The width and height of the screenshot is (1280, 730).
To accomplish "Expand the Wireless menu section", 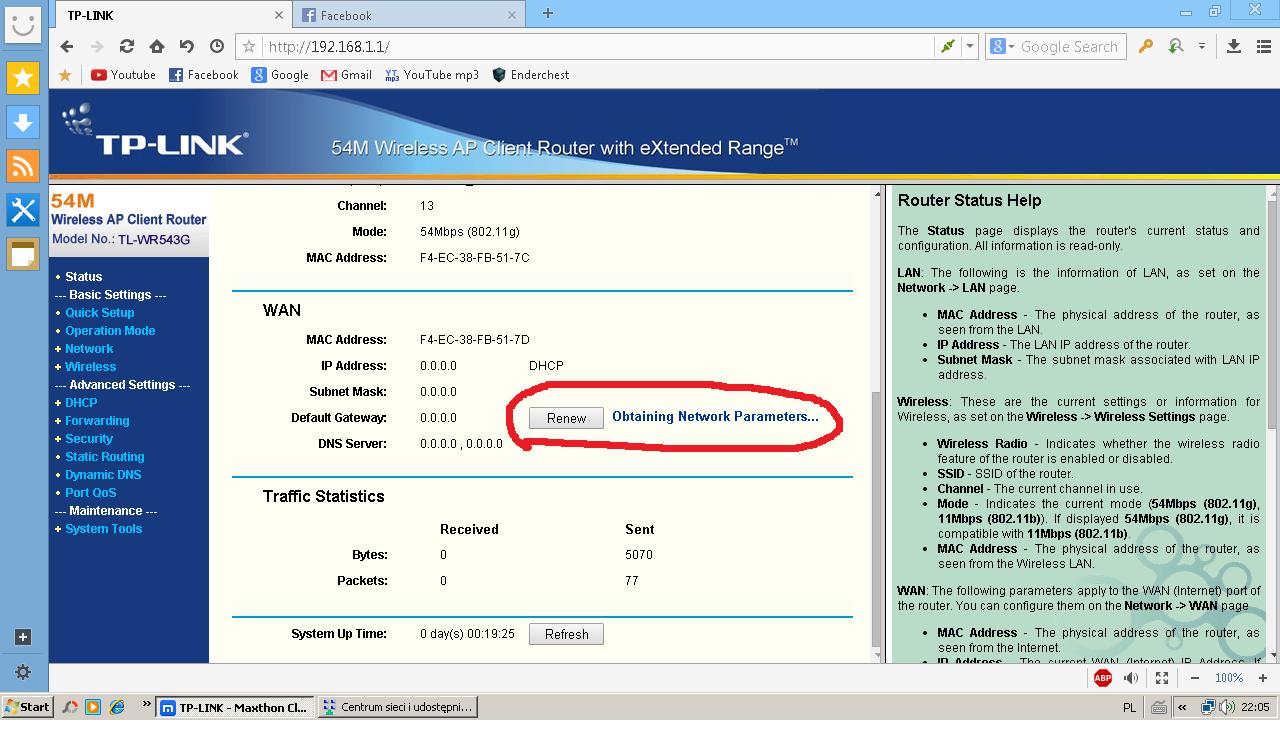I will [90, 367].
